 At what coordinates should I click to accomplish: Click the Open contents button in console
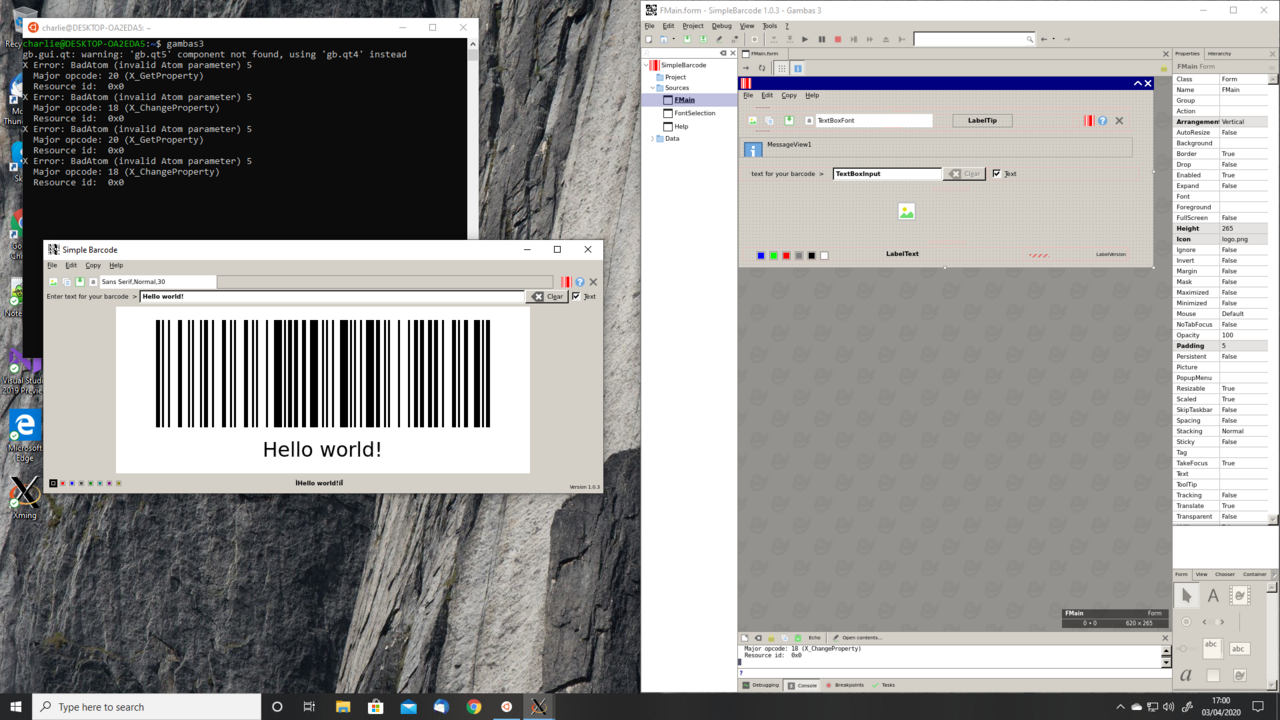click(857, 637)
